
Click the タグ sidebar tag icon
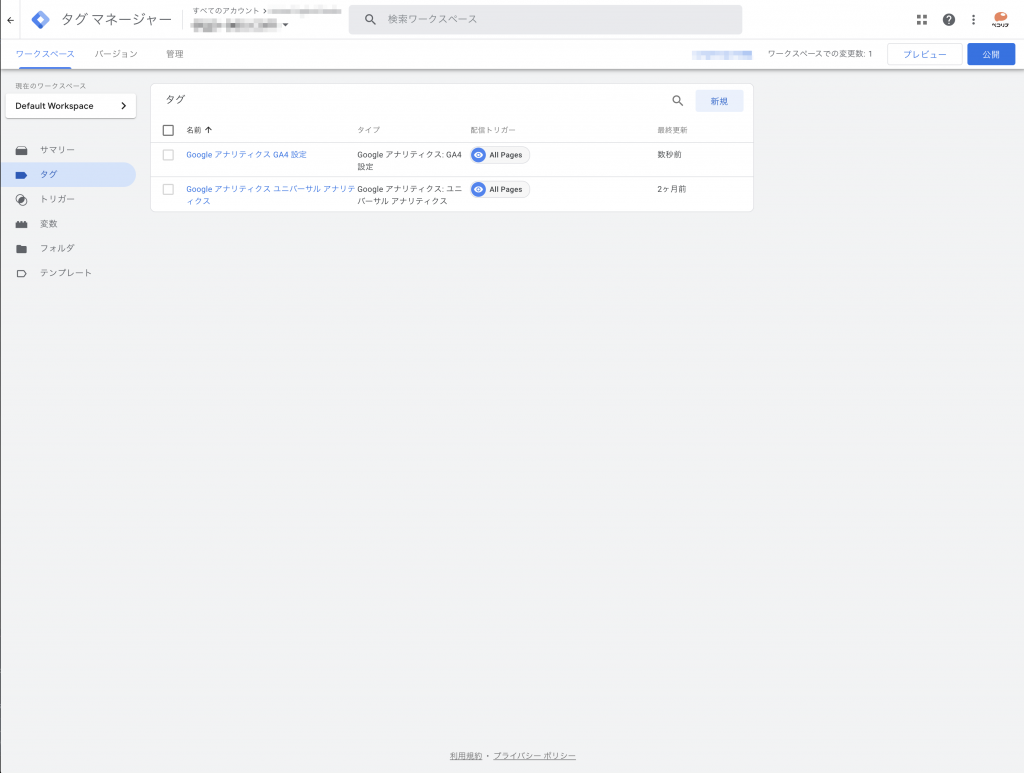(x=22, y=175)
